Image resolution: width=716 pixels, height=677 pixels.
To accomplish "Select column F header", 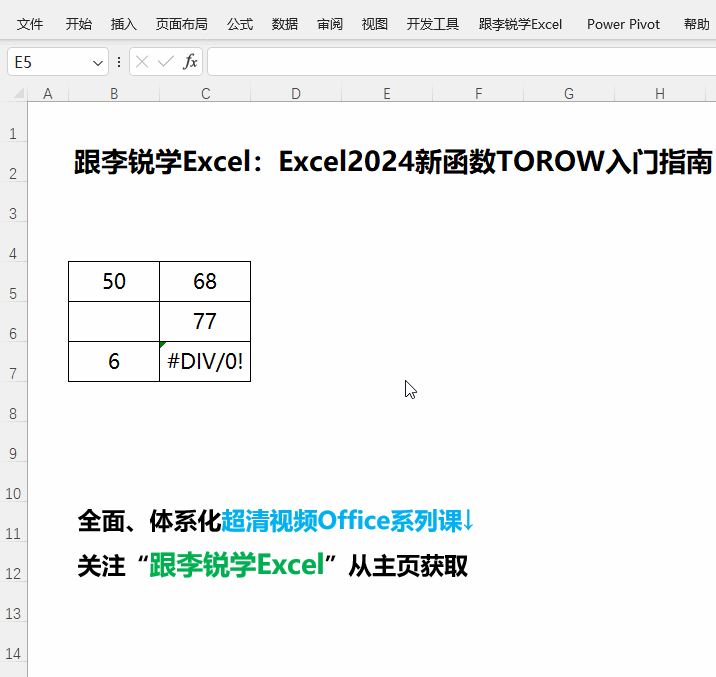I will point(478,94).
